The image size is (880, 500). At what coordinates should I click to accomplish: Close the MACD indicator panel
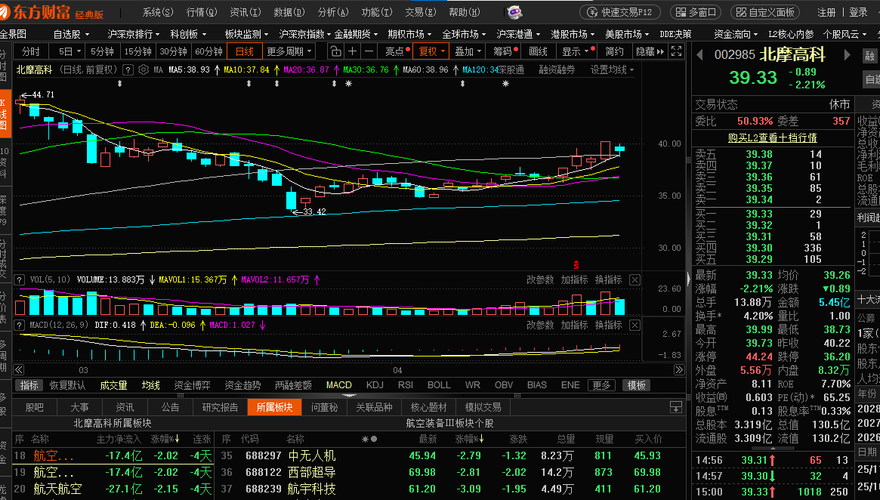coord(634,325)
